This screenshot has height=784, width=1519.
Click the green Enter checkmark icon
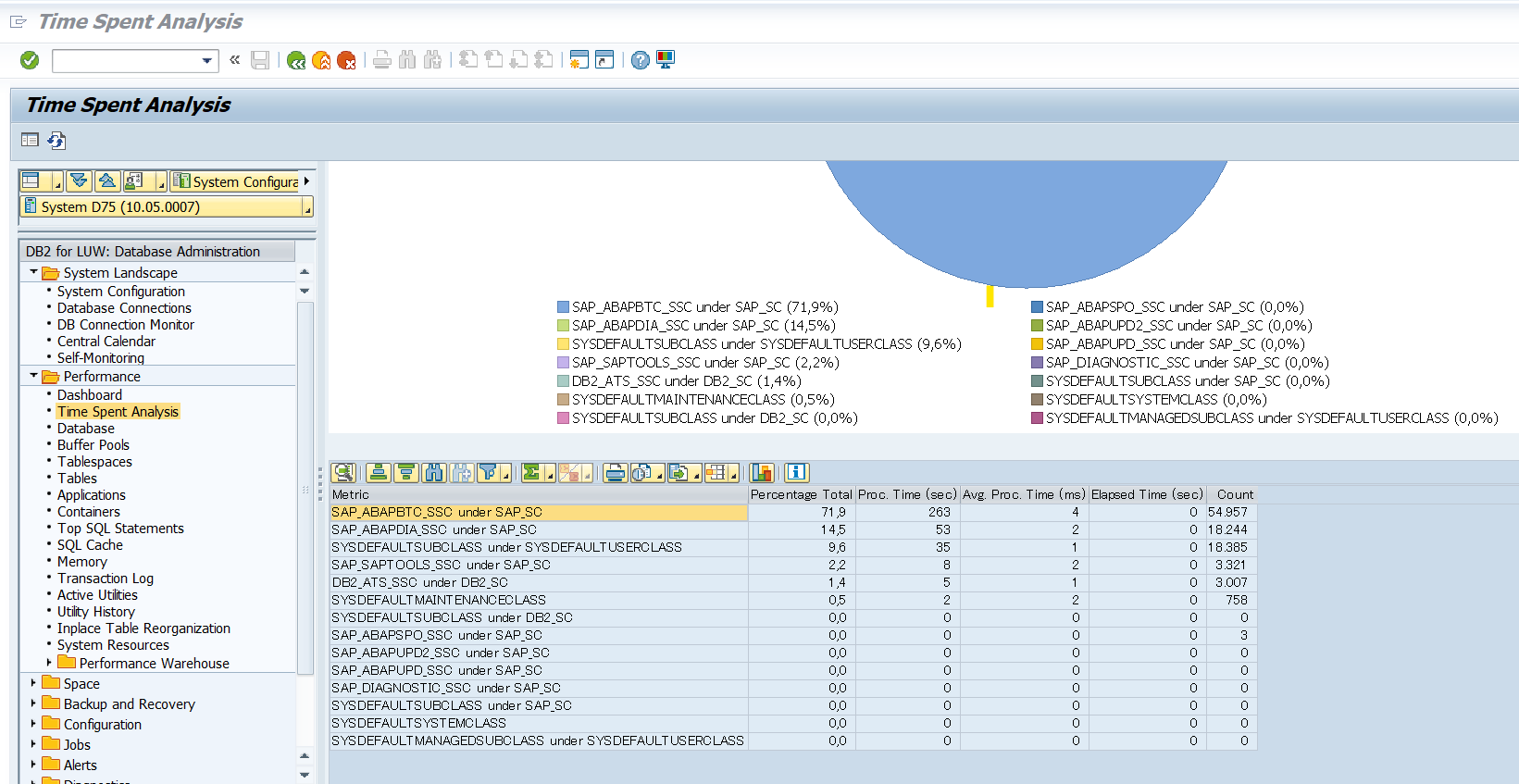point(30,60)
